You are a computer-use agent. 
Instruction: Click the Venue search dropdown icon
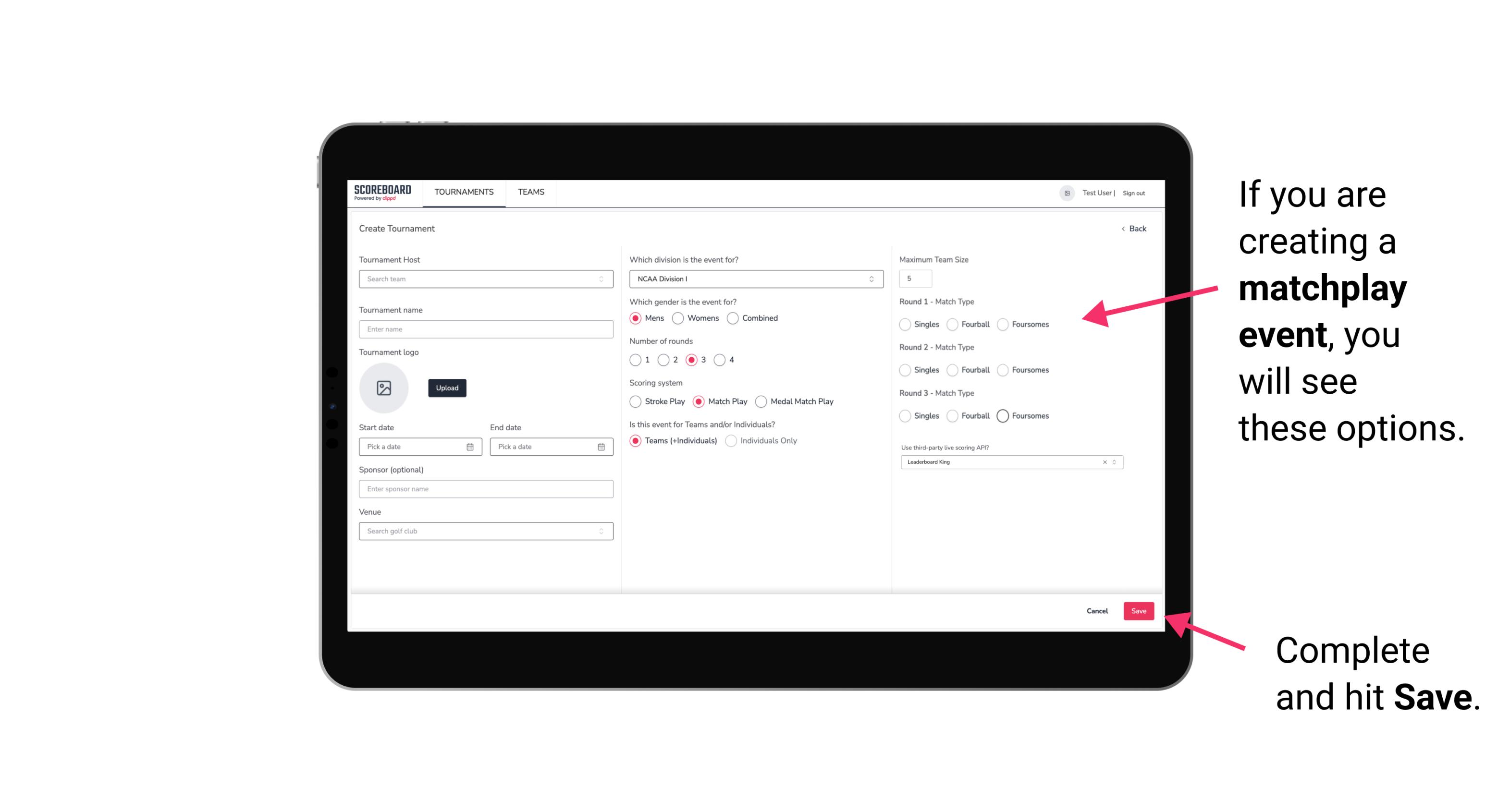coord(602,531)
